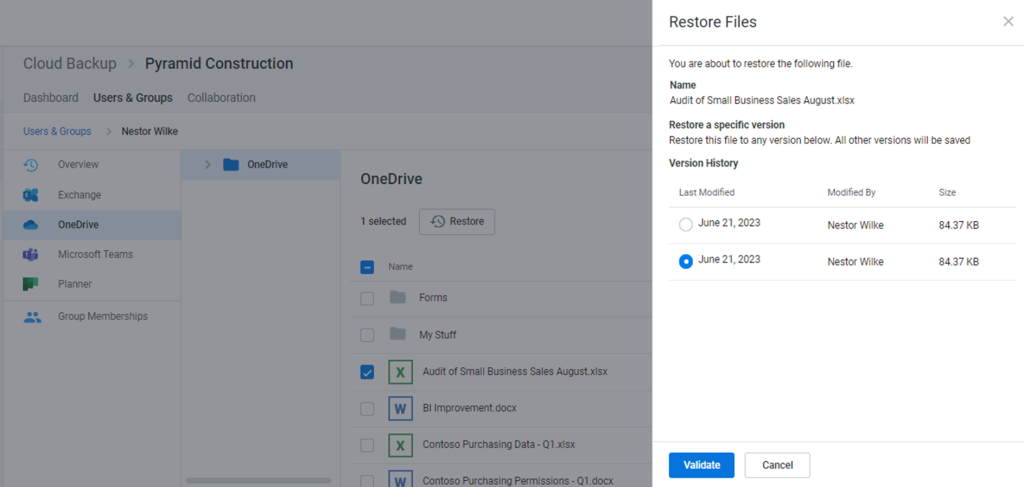The image size is (1024, 487).
Task: Select the first June 21, 2023 version radio
Action: [686, 225]
